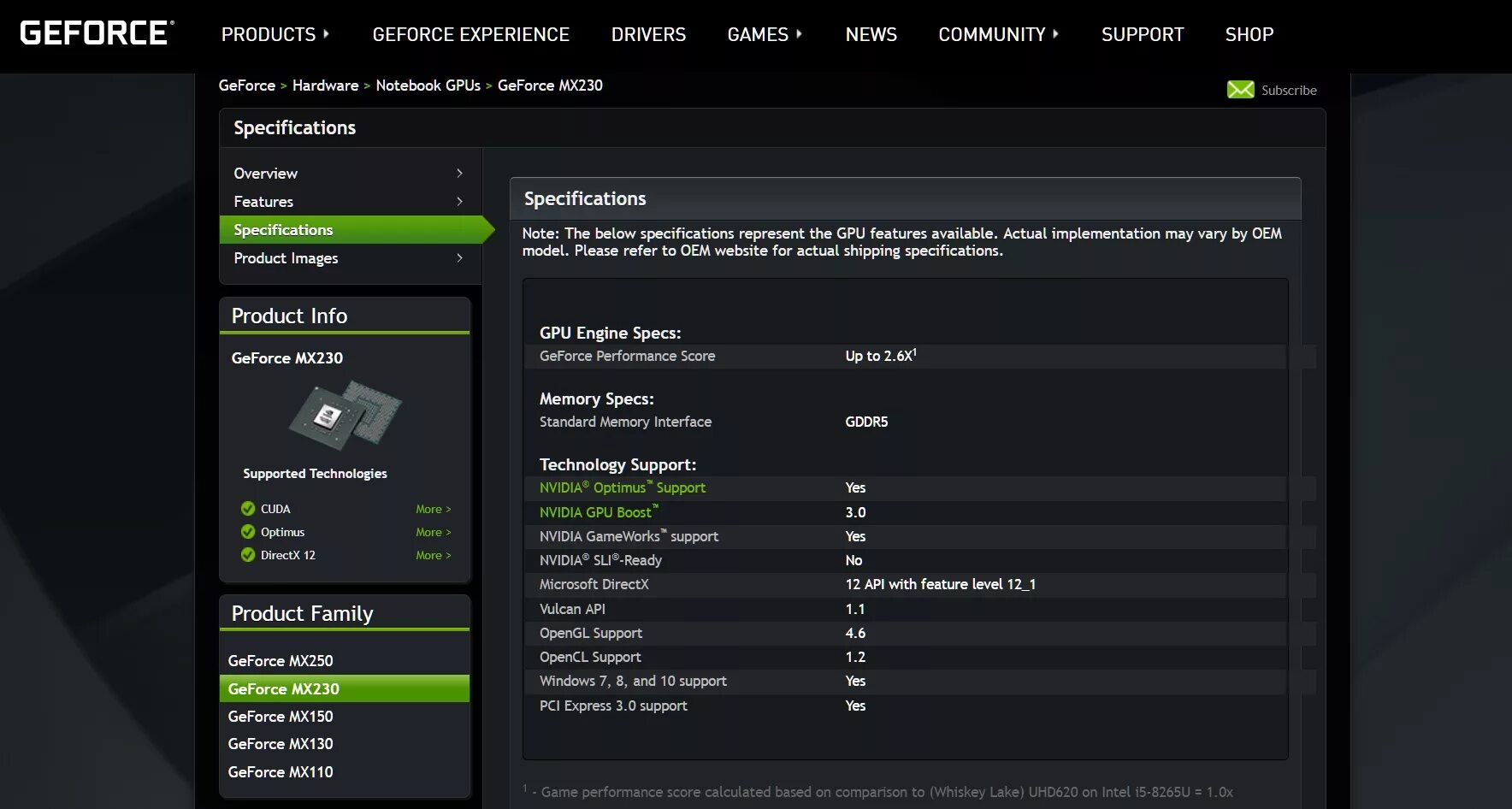Click '12 API with feature level 12_1' value
Screen dimensions: 1512x809
point(940,584)
